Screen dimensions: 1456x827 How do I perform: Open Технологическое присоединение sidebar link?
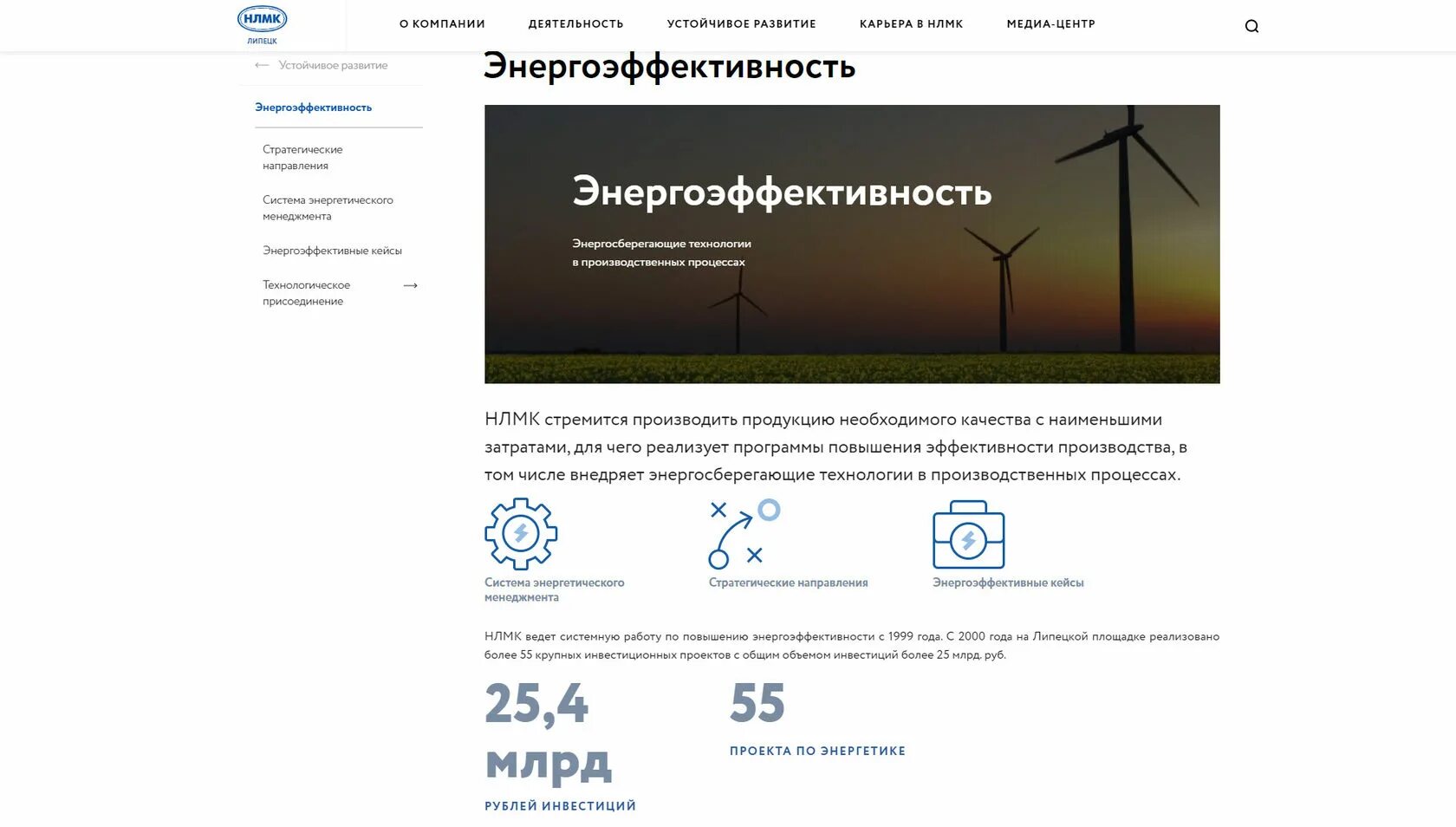[307, 293]
